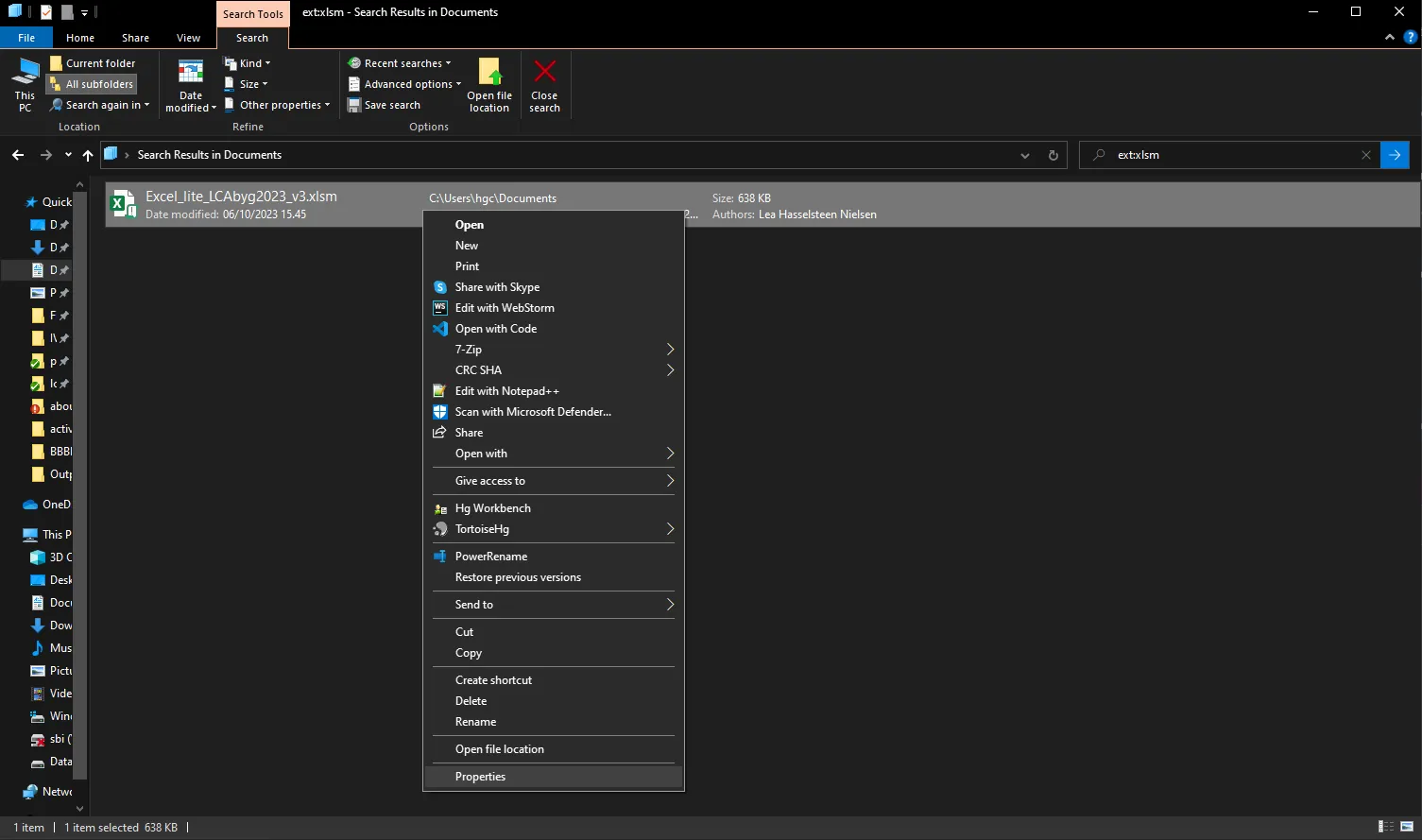Viewport: 1422px width, 840px height.
Task: Select OneDrive in the navigation pane
Action: click(48, 505)
